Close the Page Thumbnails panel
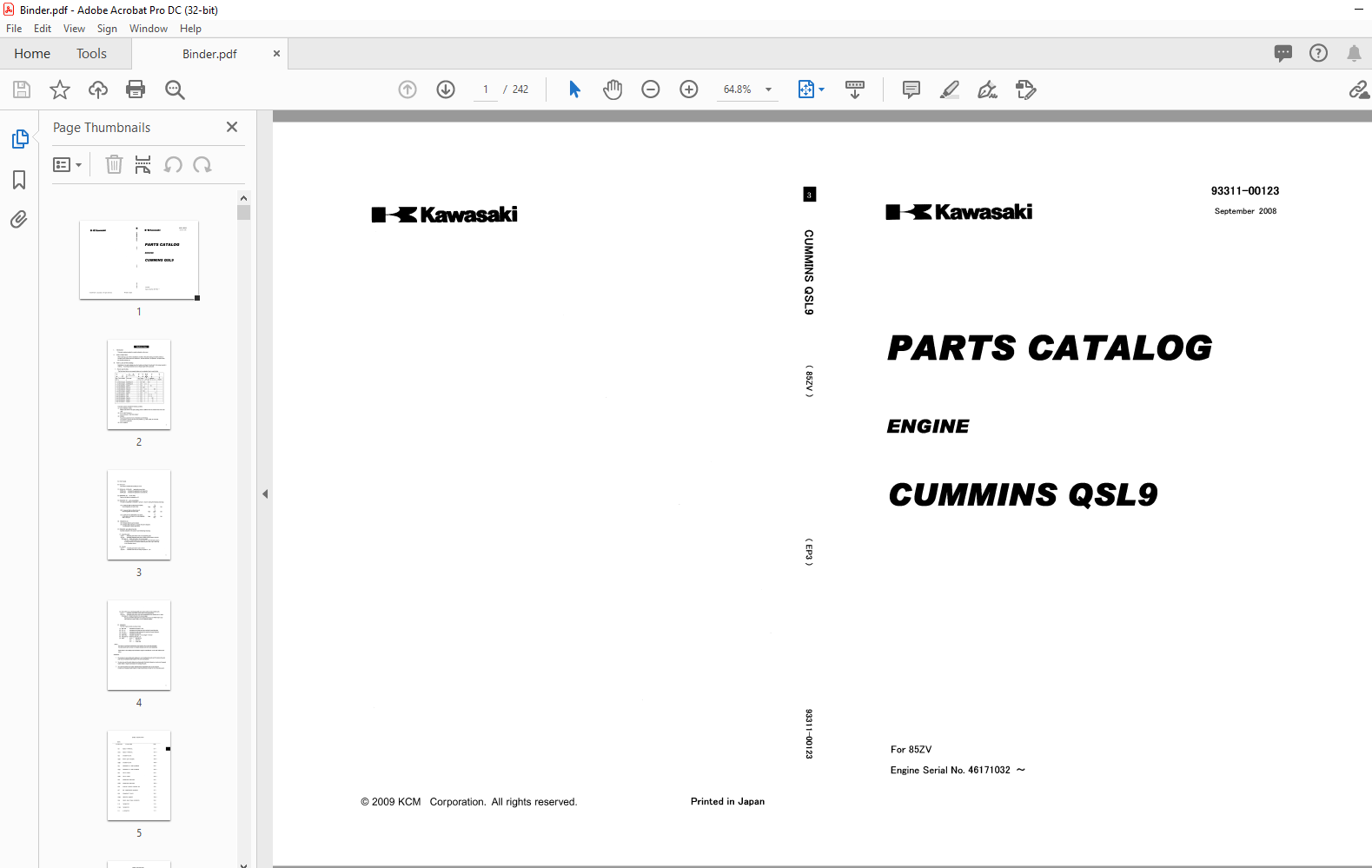 click(232, 127)
